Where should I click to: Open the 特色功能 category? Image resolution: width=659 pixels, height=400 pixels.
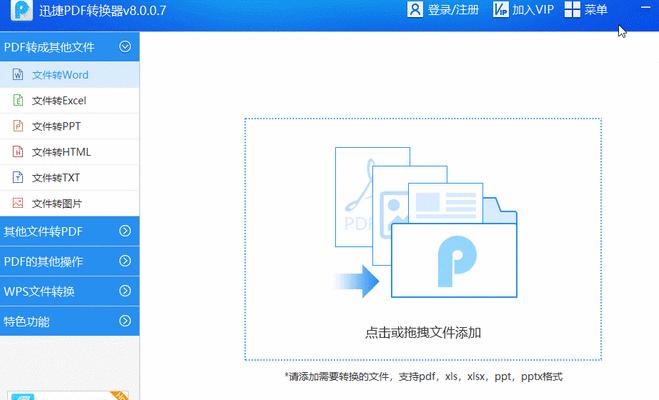pyautogui.click(x=69, y=321)
